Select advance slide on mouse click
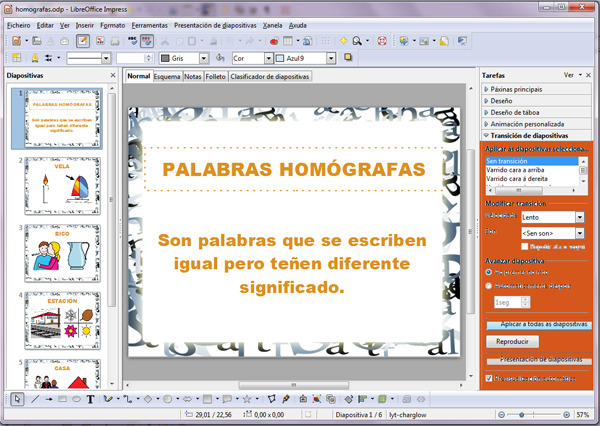The width and height of the screenshot is (600, 426). click(489, 272)
